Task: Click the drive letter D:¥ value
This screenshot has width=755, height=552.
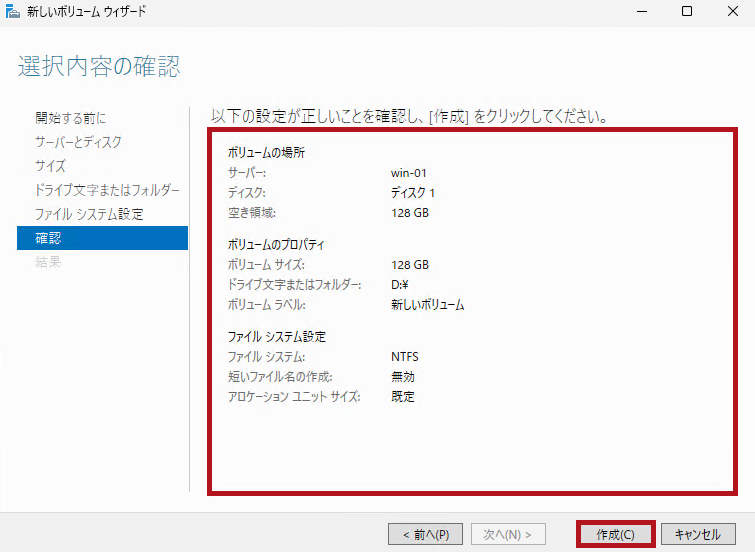Action: tap(402, 285)
